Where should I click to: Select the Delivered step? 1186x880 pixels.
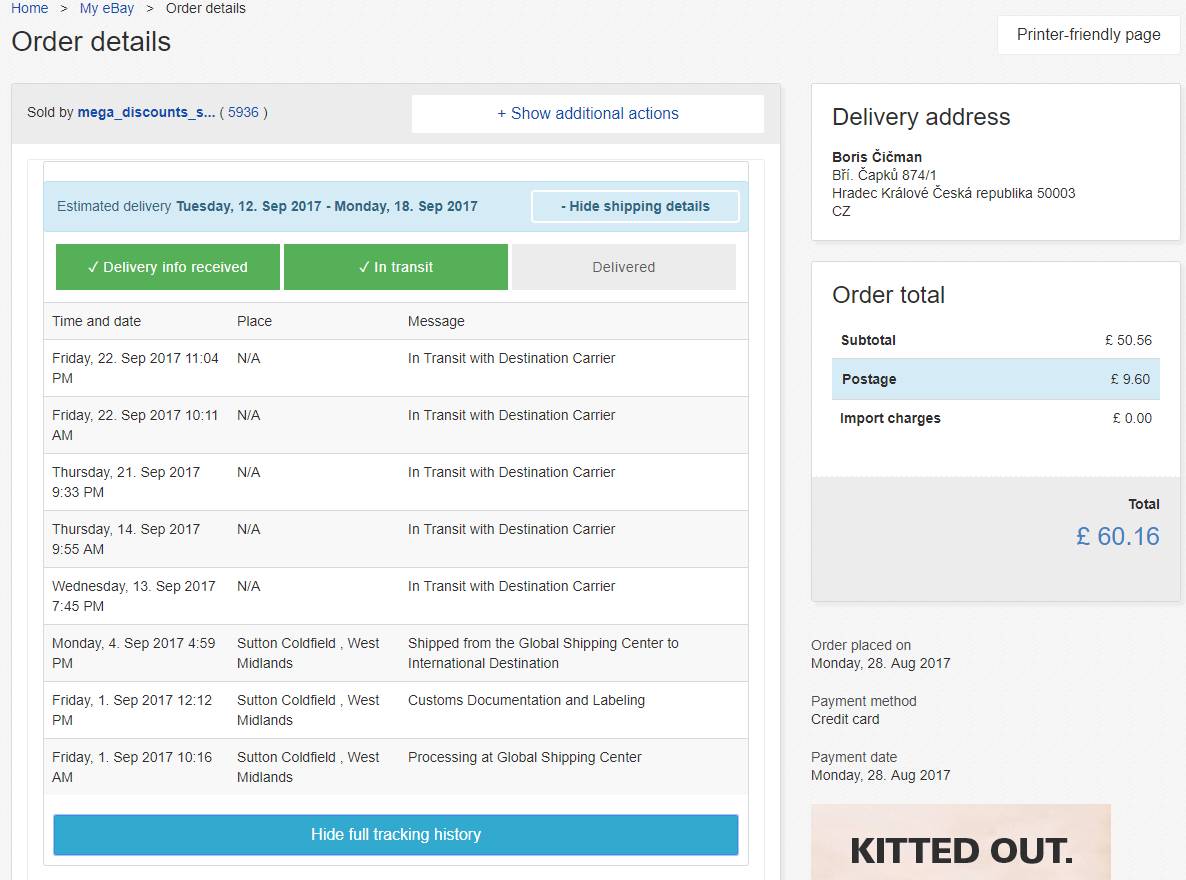pos(623,267)
